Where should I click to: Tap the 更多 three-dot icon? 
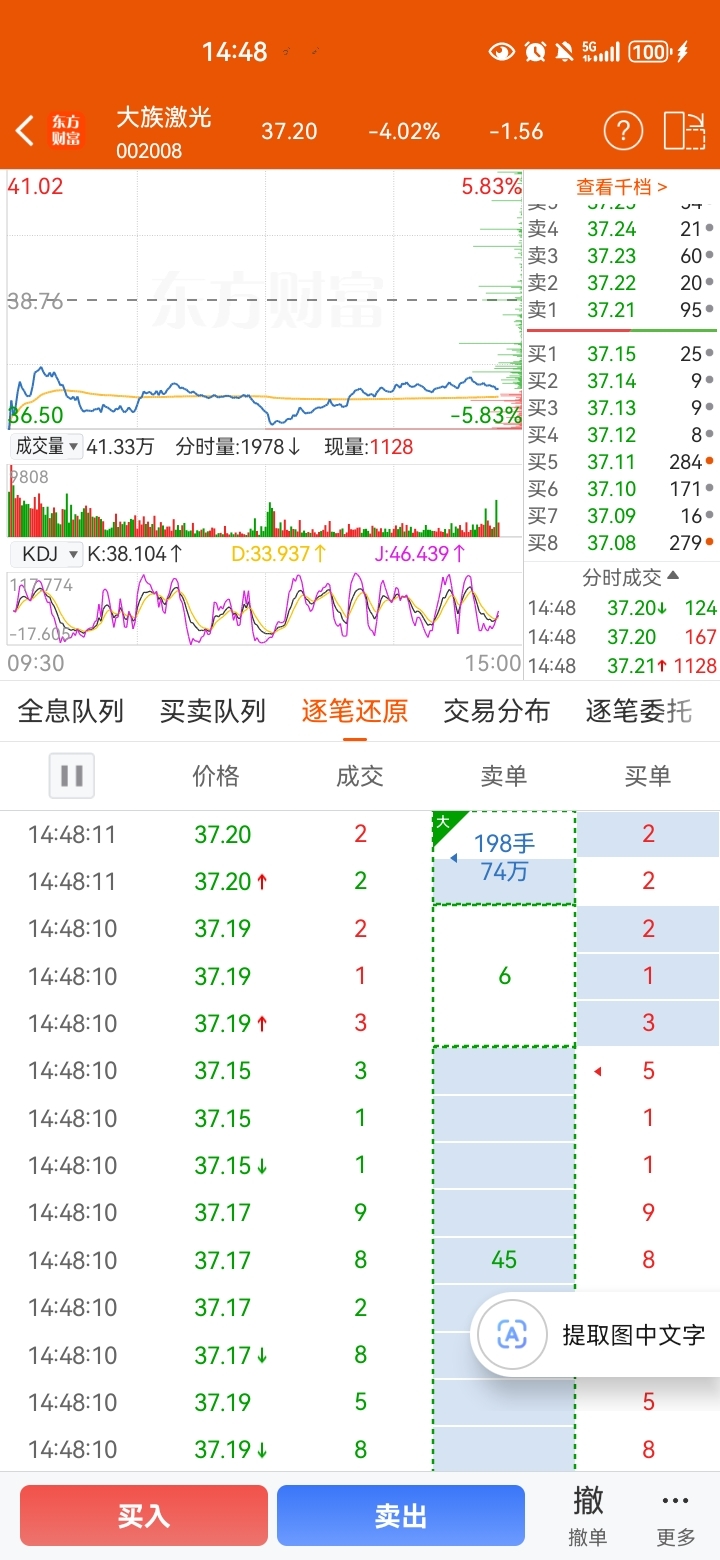coord(676,1516)
